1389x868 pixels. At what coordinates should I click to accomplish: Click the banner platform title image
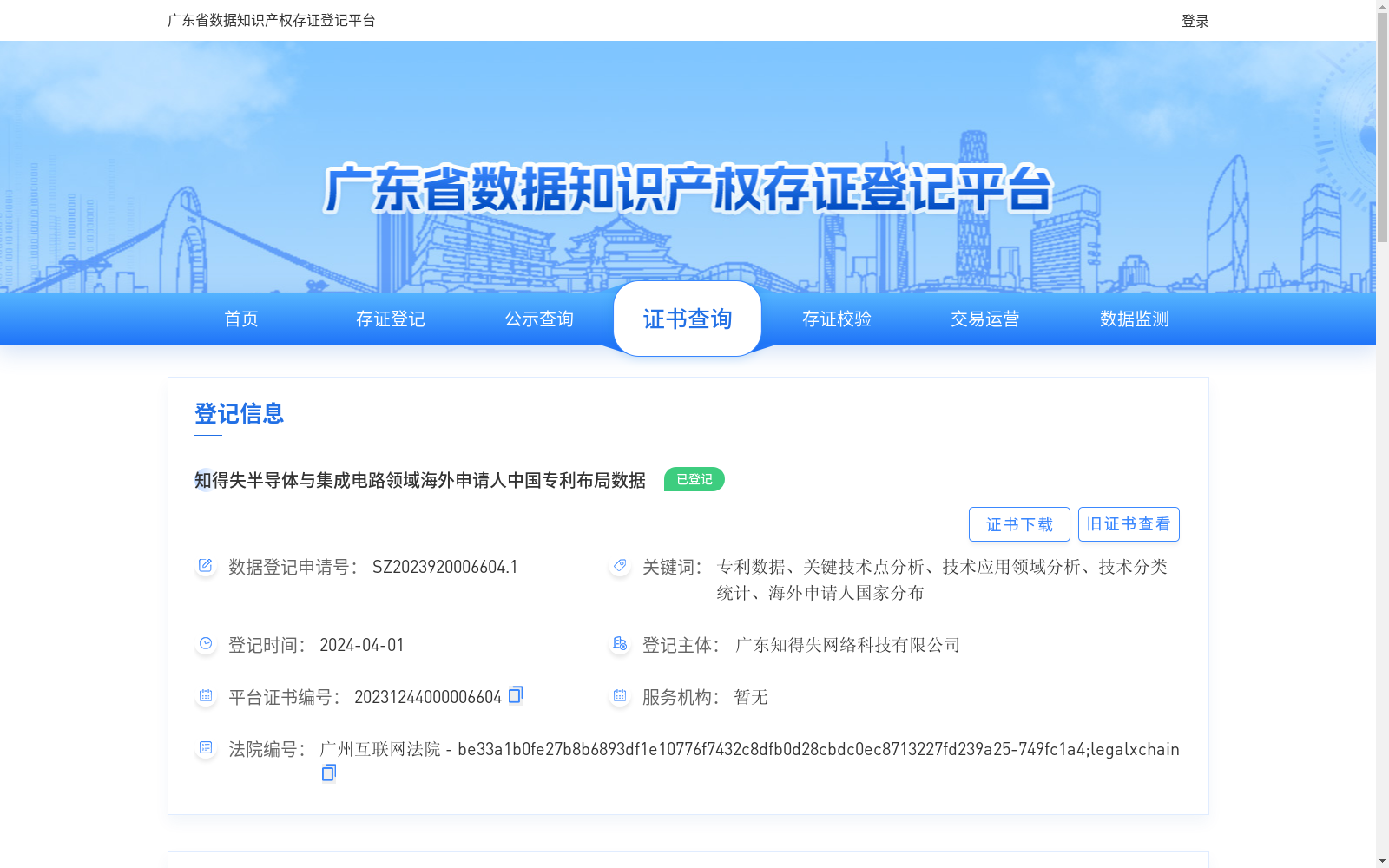[x=688, y=188]
